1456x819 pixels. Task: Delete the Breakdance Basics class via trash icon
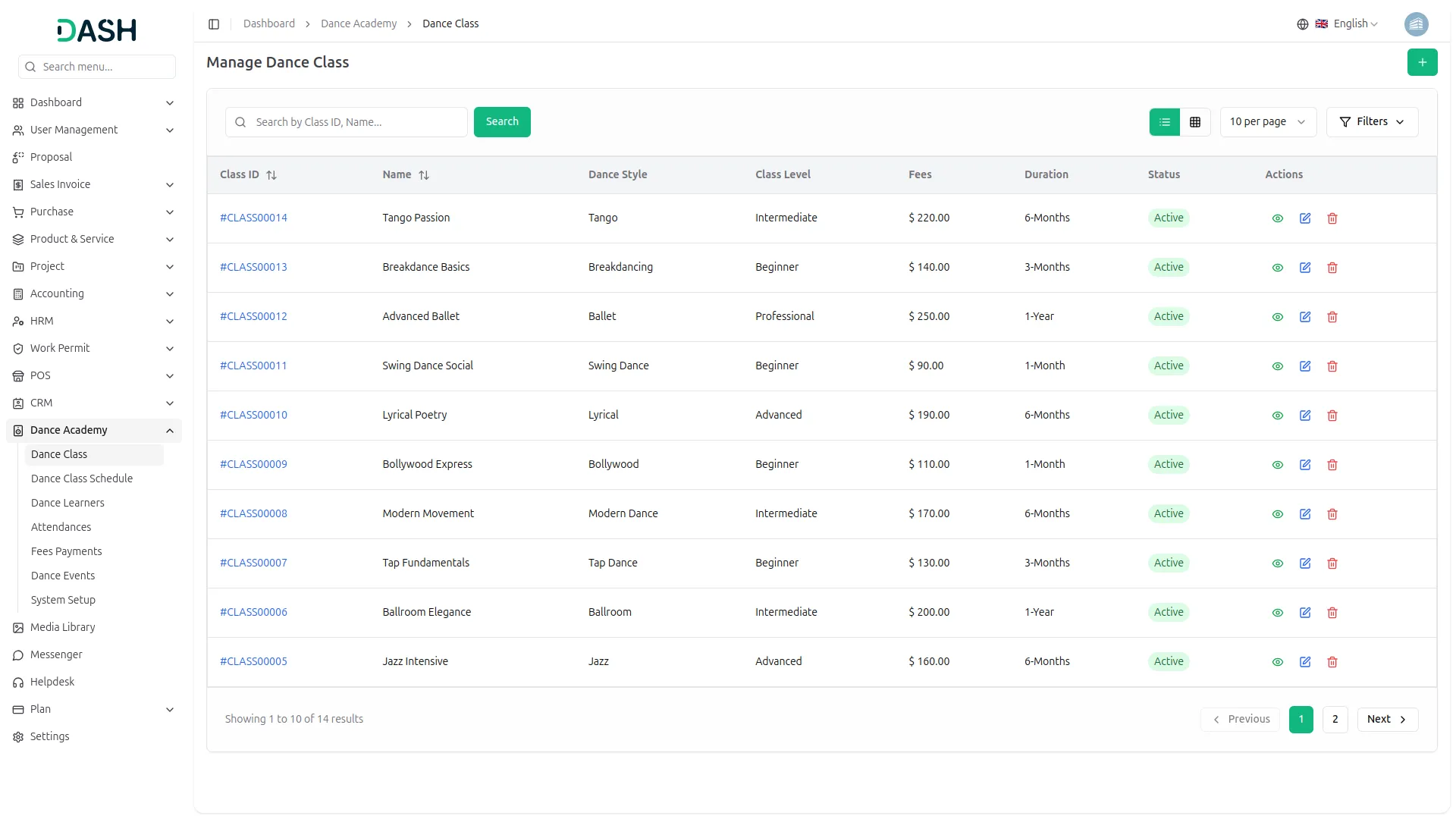(x=1332, y=268)
